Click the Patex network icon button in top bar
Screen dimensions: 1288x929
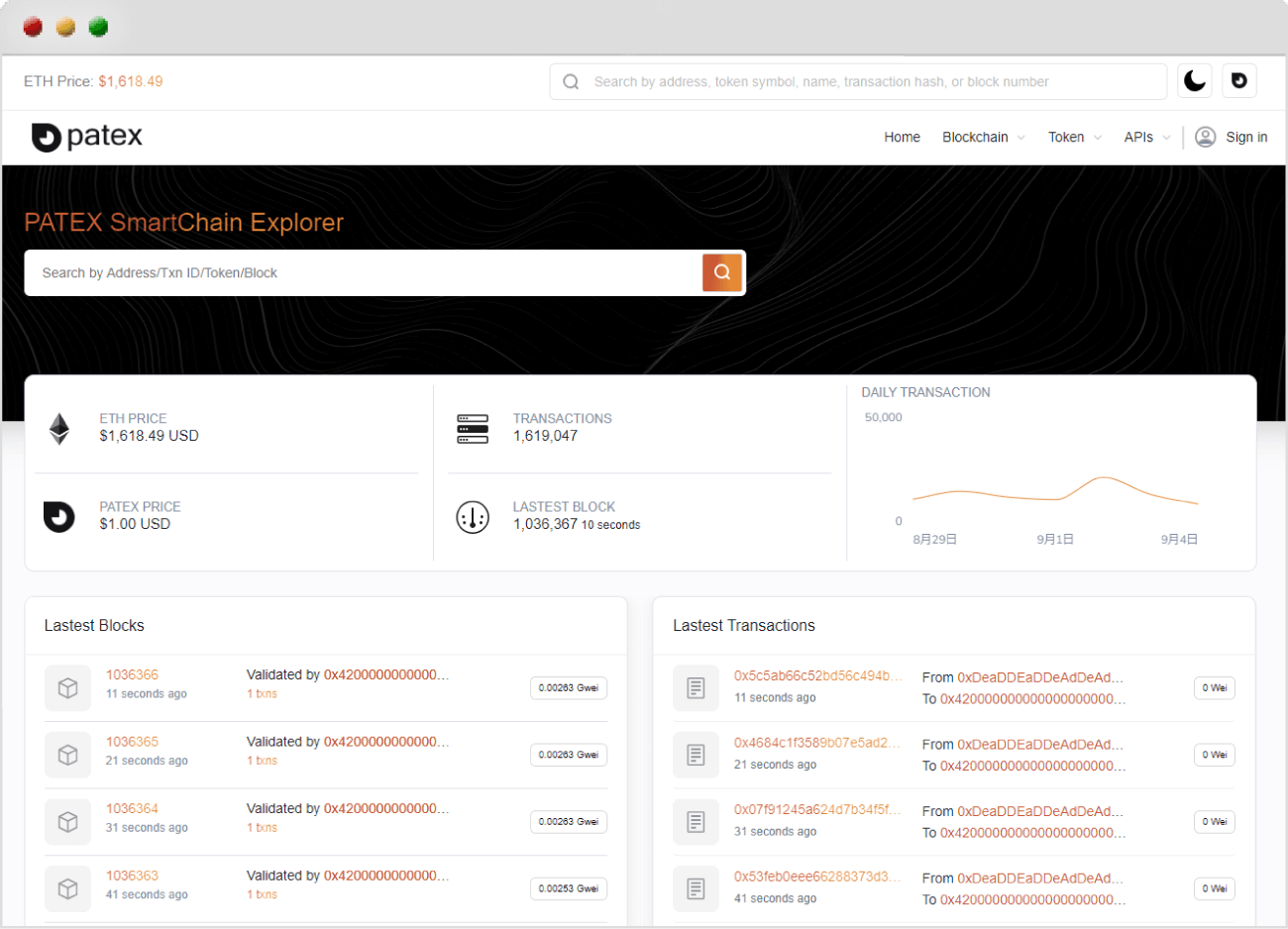[x=1239, y=81]
